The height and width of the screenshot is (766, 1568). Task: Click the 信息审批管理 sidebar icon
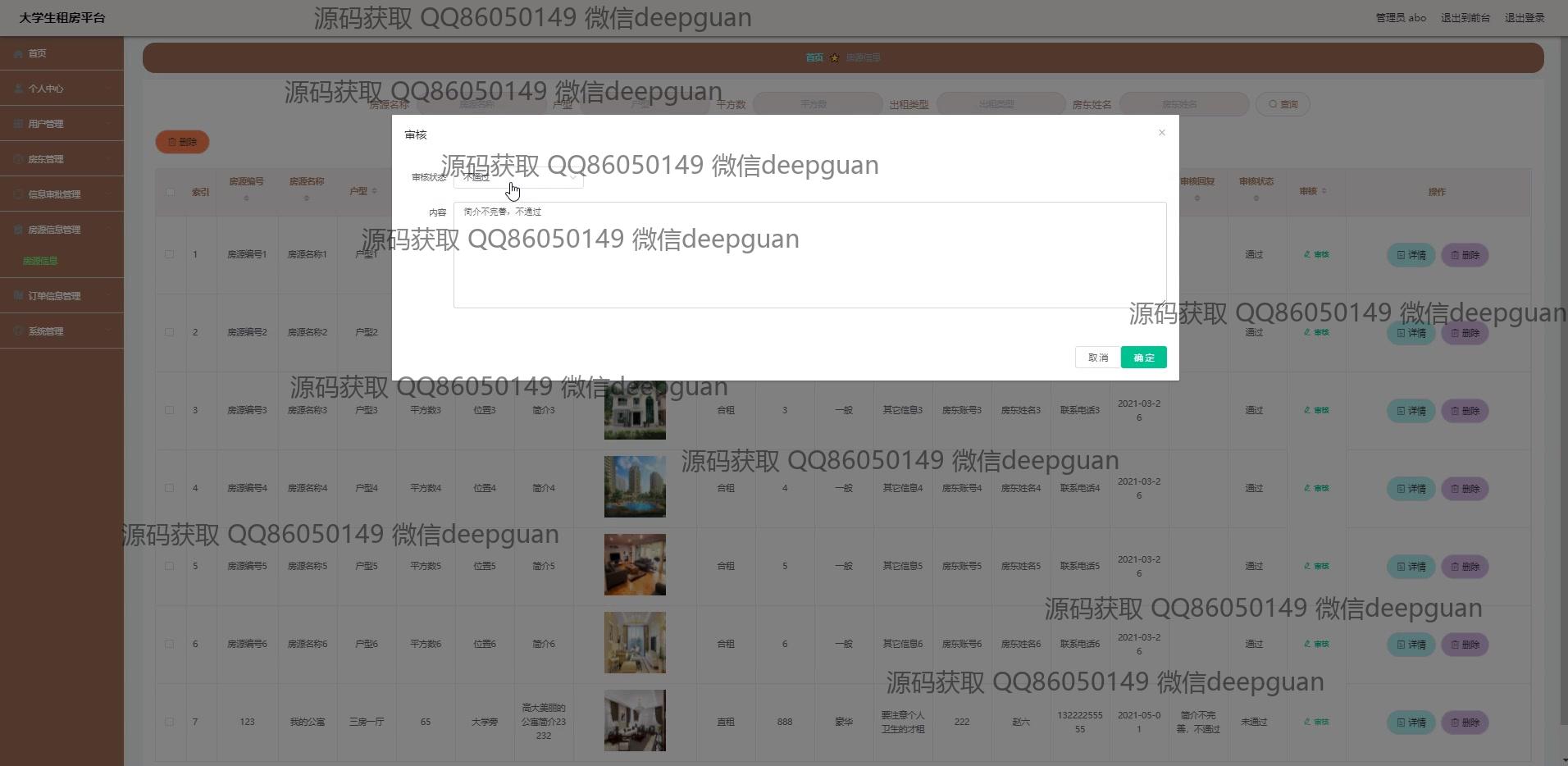pos(18,194)
